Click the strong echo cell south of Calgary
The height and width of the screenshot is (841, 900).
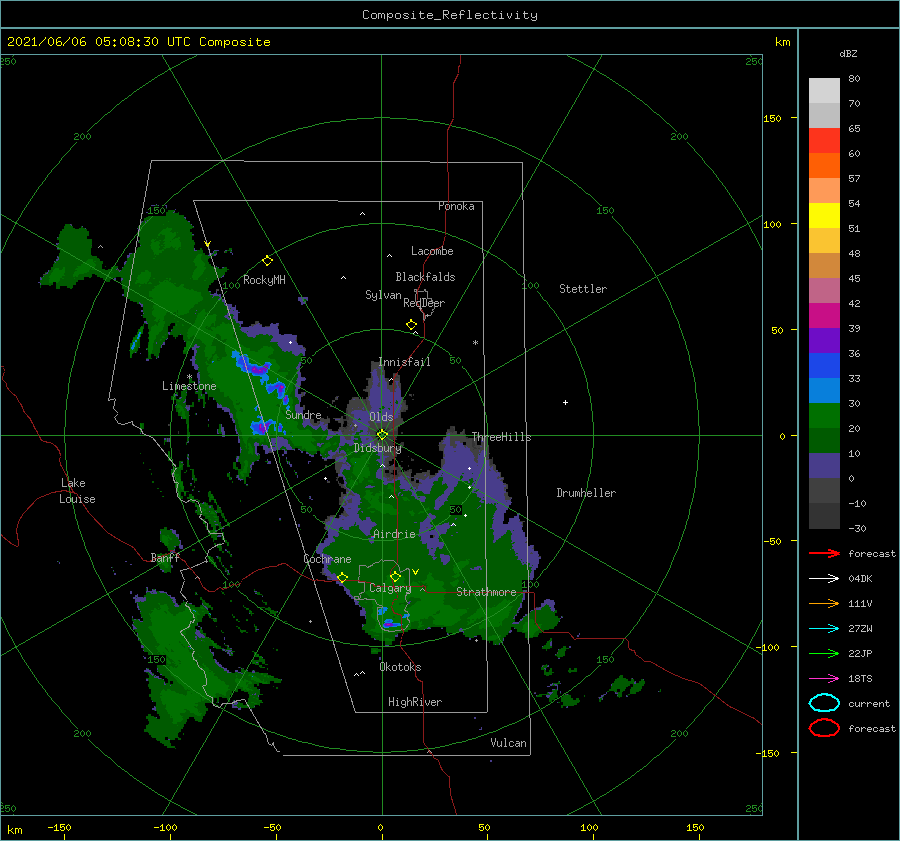tap(392, 623)
